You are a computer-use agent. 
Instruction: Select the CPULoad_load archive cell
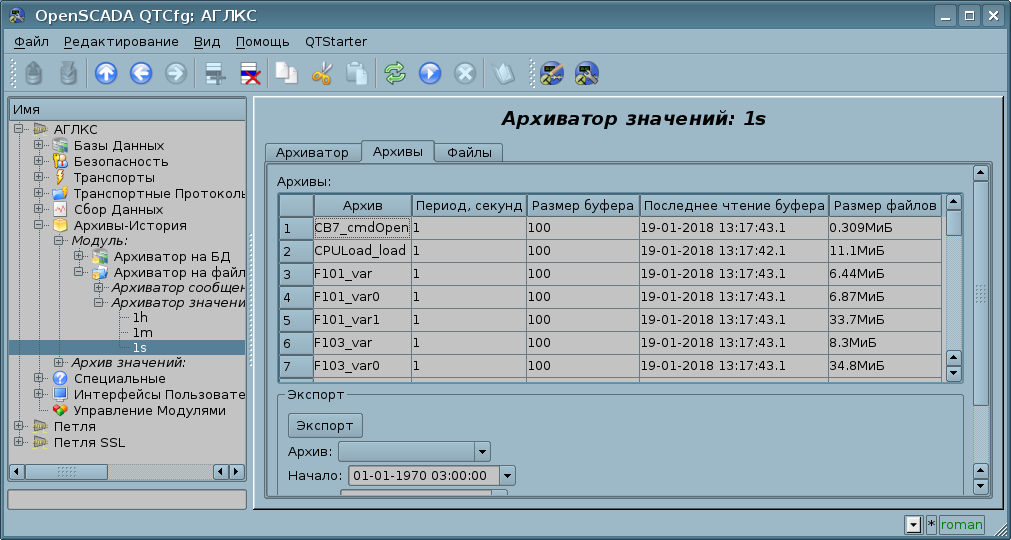pyautogui.click(x=360, y=251)
